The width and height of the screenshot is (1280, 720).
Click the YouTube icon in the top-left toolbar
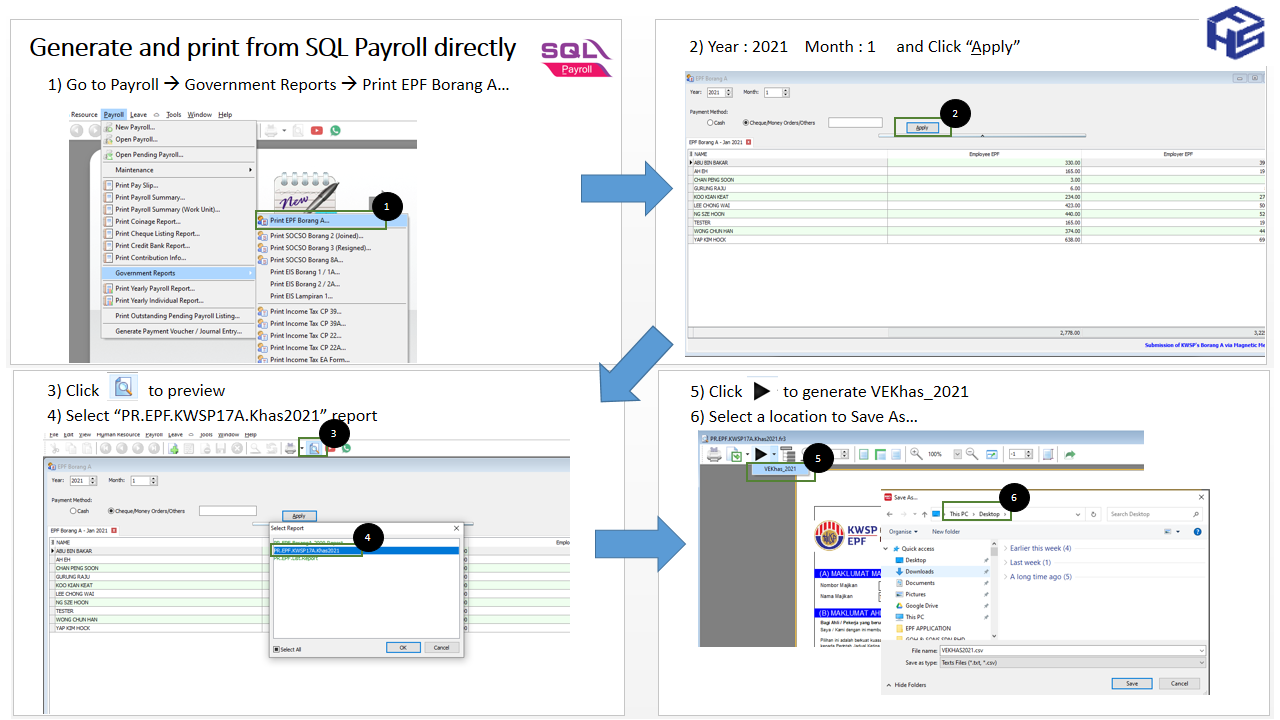coord(317,130)
